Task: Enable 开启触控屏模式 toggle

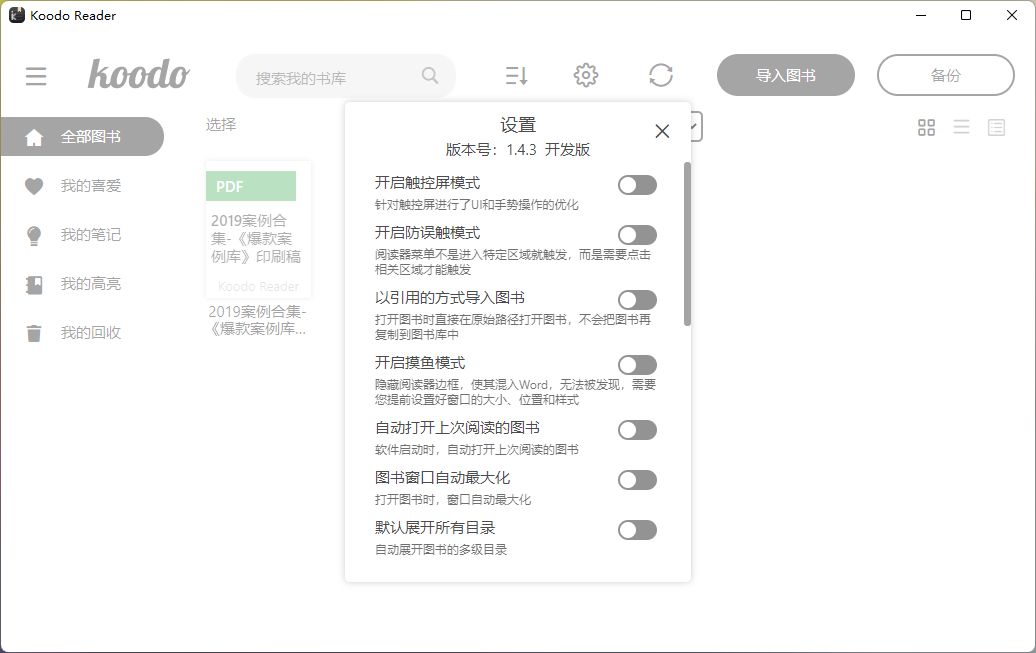Action: pyautogui.click(x=637, y=185)
